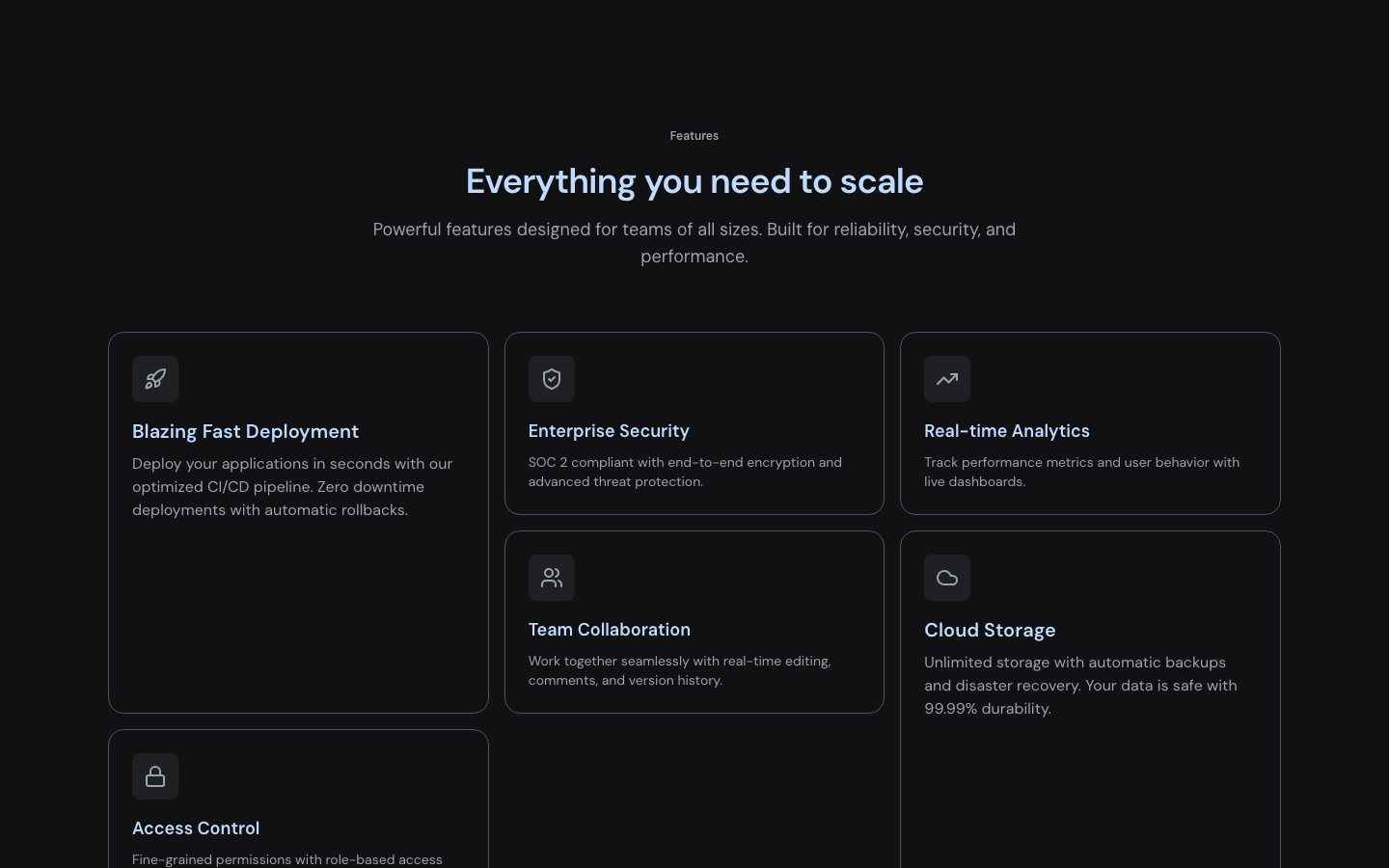Click the 'Everything you need to scale' headline

(x=694, y=181)
